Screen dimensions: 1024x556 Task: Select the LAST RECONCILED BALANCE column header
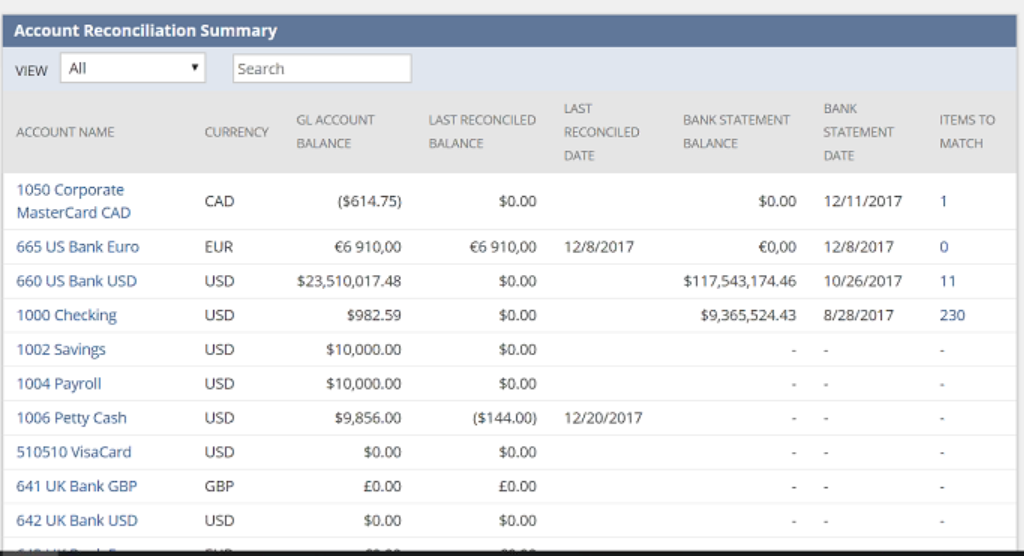click(x=482, y=131)
